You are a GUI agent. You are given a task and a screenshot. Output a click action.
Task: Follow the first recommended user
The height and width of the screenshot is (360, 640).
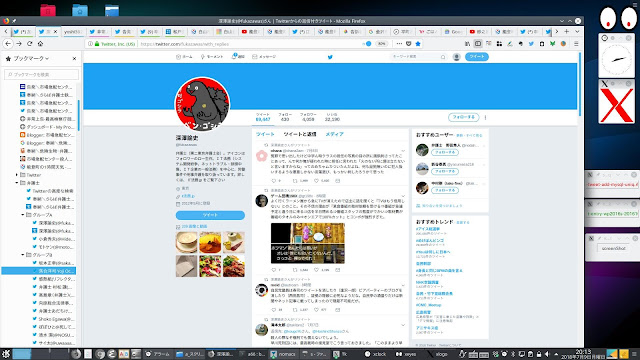pyautogui.click(x=445, y=152)
